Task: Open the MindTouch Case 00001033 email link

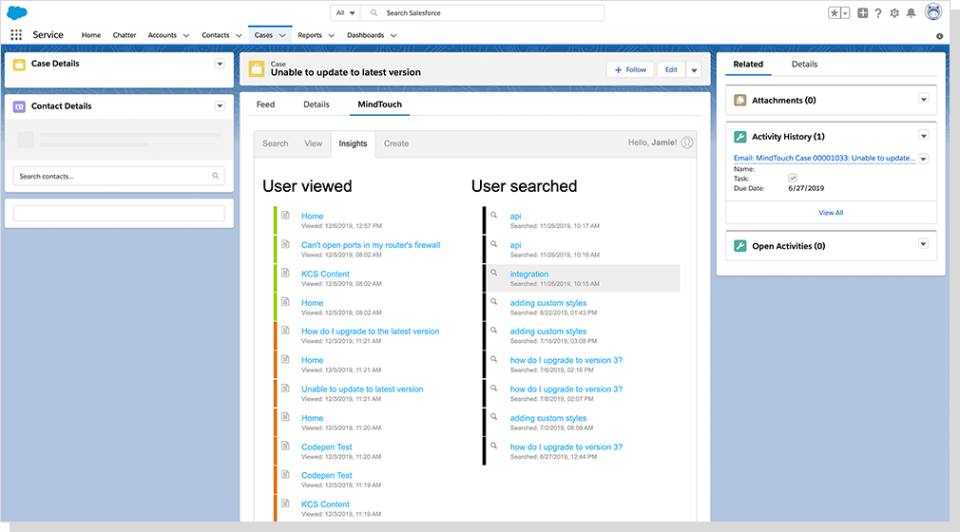Action: [824, 158]
